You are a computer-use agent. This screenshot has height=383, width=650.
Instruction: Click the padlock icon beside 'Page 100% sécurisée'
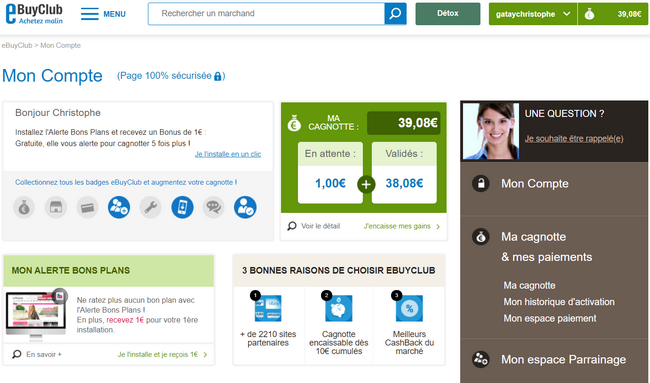click(x=217, y=76)
